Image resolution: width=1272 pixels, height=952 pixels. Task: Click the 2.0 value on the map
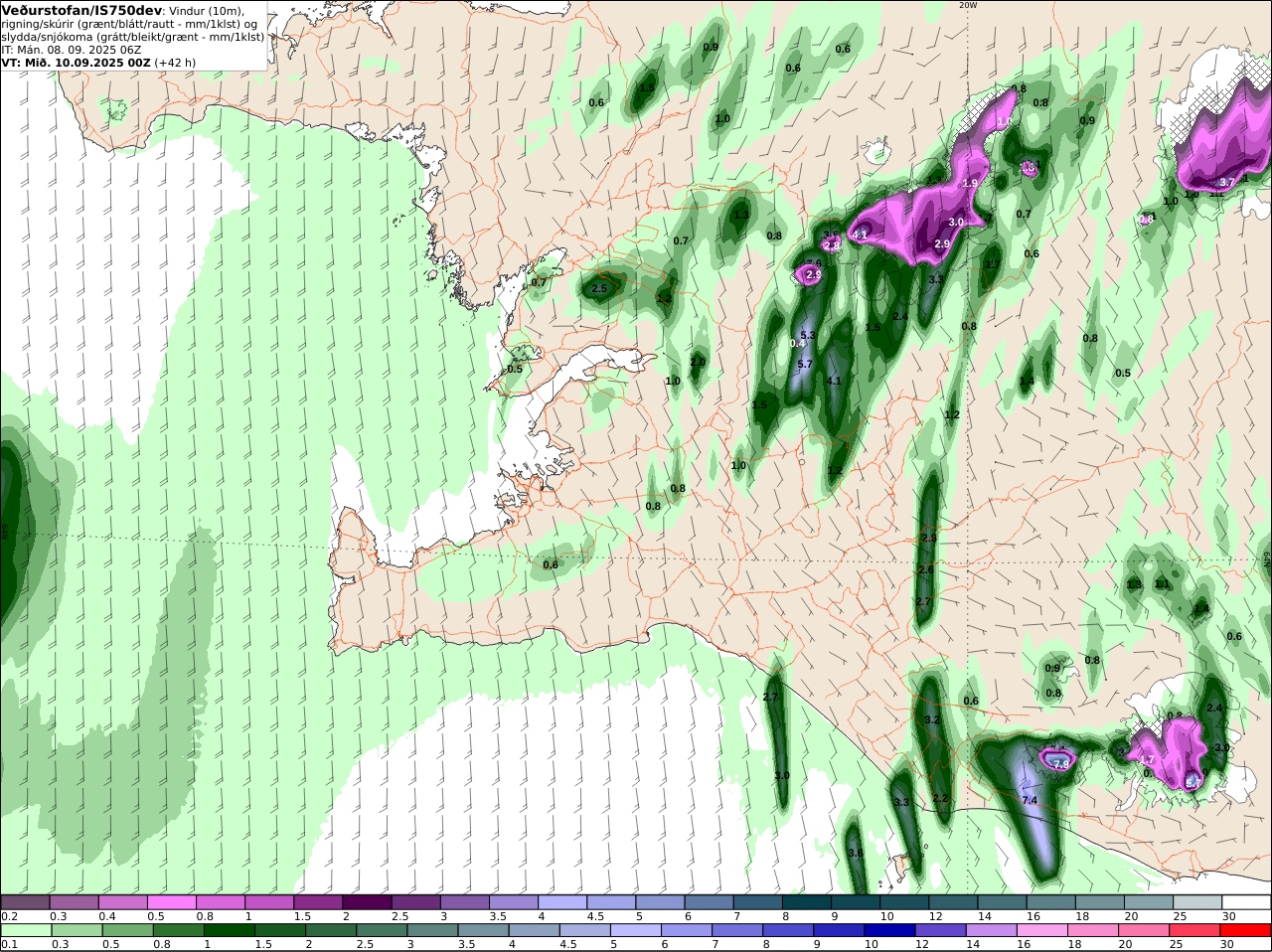698,363
